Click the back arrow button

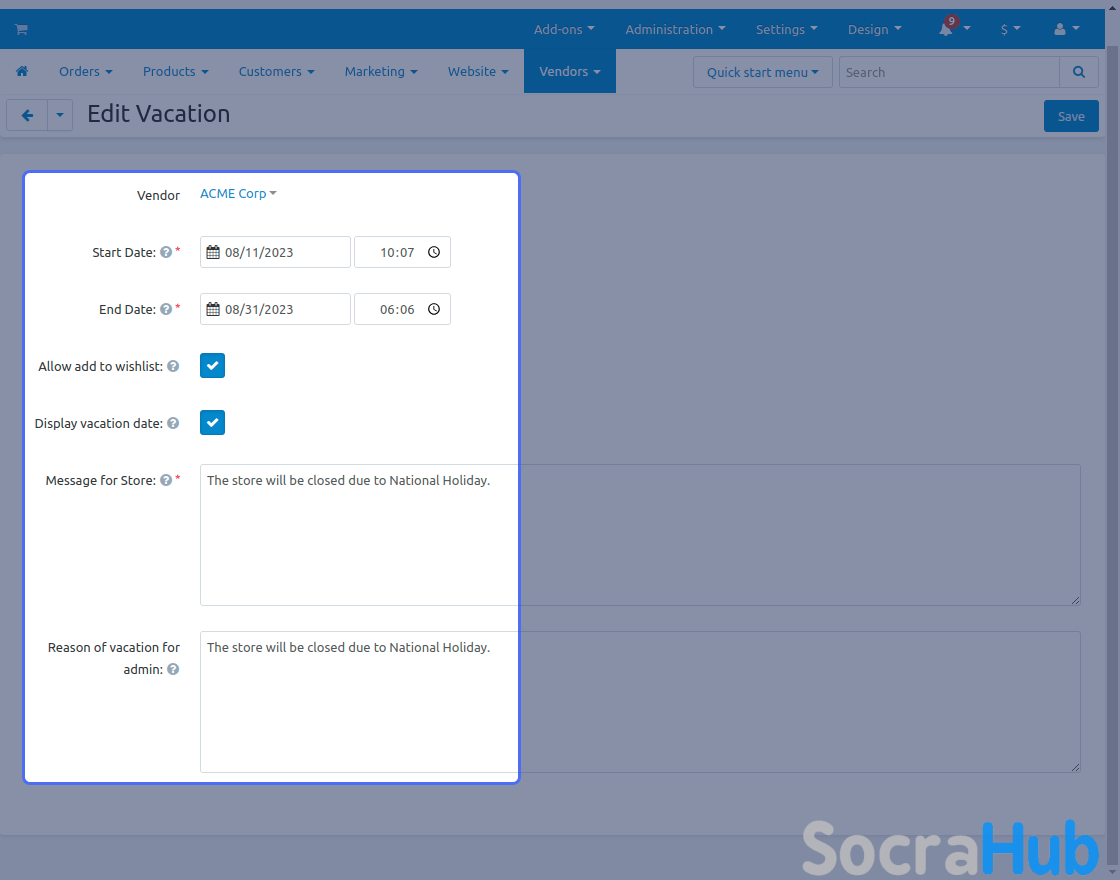(27, 116)
